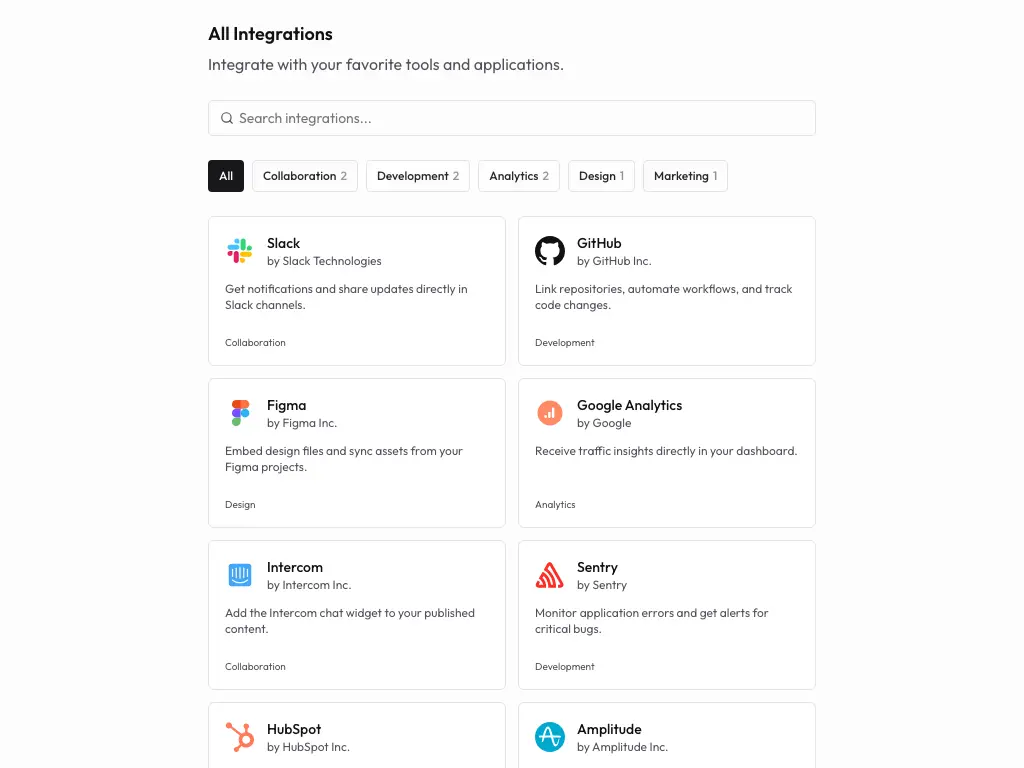Viewport: 1024px width, 768px height.
Task: Click the Sentry logo icon
Action: [x=550, y=575]
